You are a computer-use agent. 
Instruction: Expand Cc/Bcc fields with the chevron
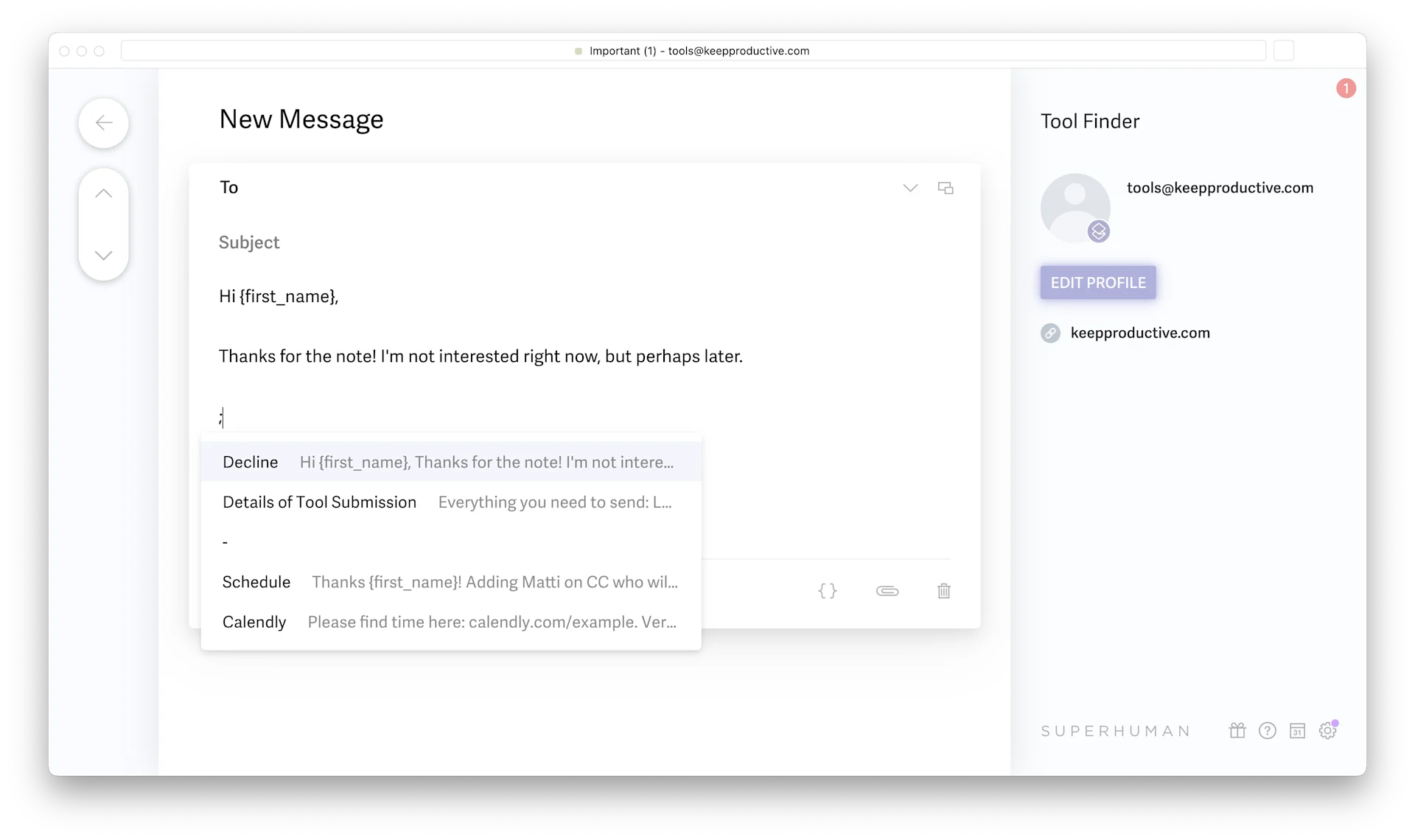[x=909, y=188]
